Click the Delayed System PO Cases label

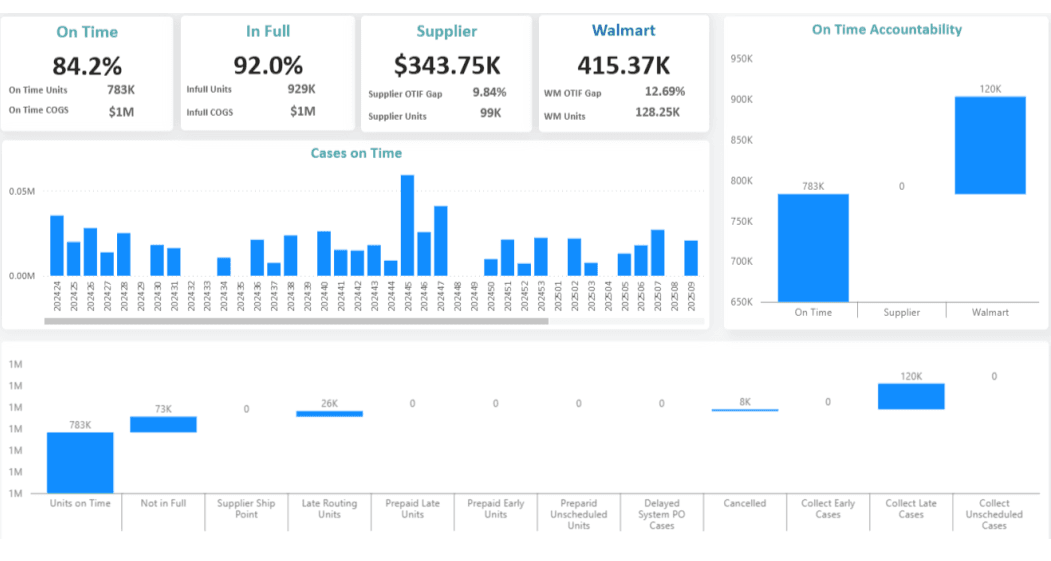tap(662, 514)
